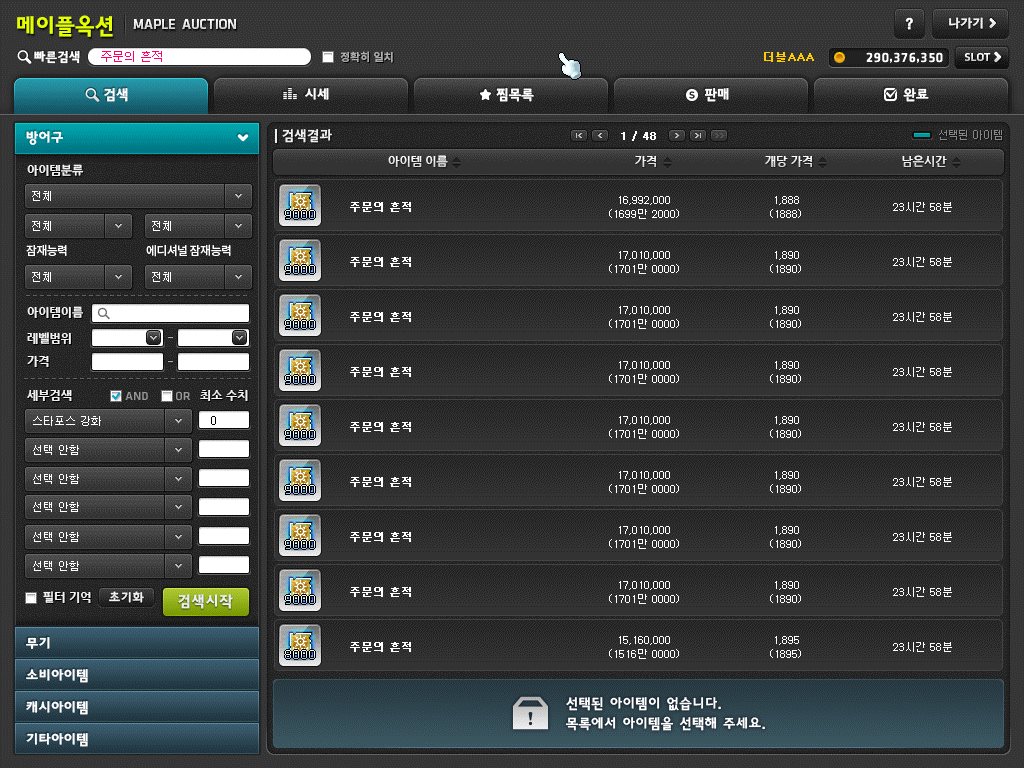This screenshot has width=1024, height=768.
Task: Click unit price 1,895 cell
Action: tap(786, 647)
